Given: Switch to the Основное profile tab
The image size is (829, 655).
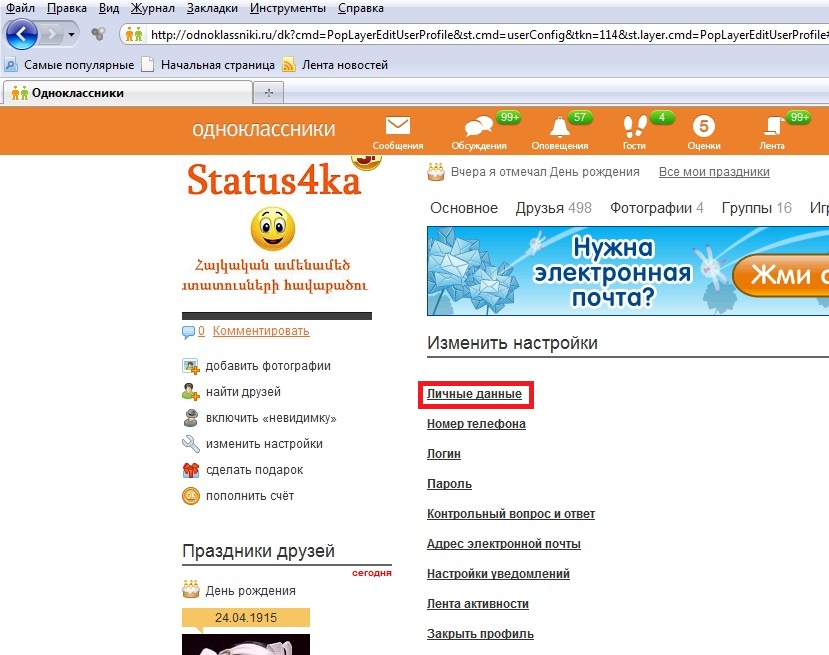Looking at the screenshot, I should point(464,208).
